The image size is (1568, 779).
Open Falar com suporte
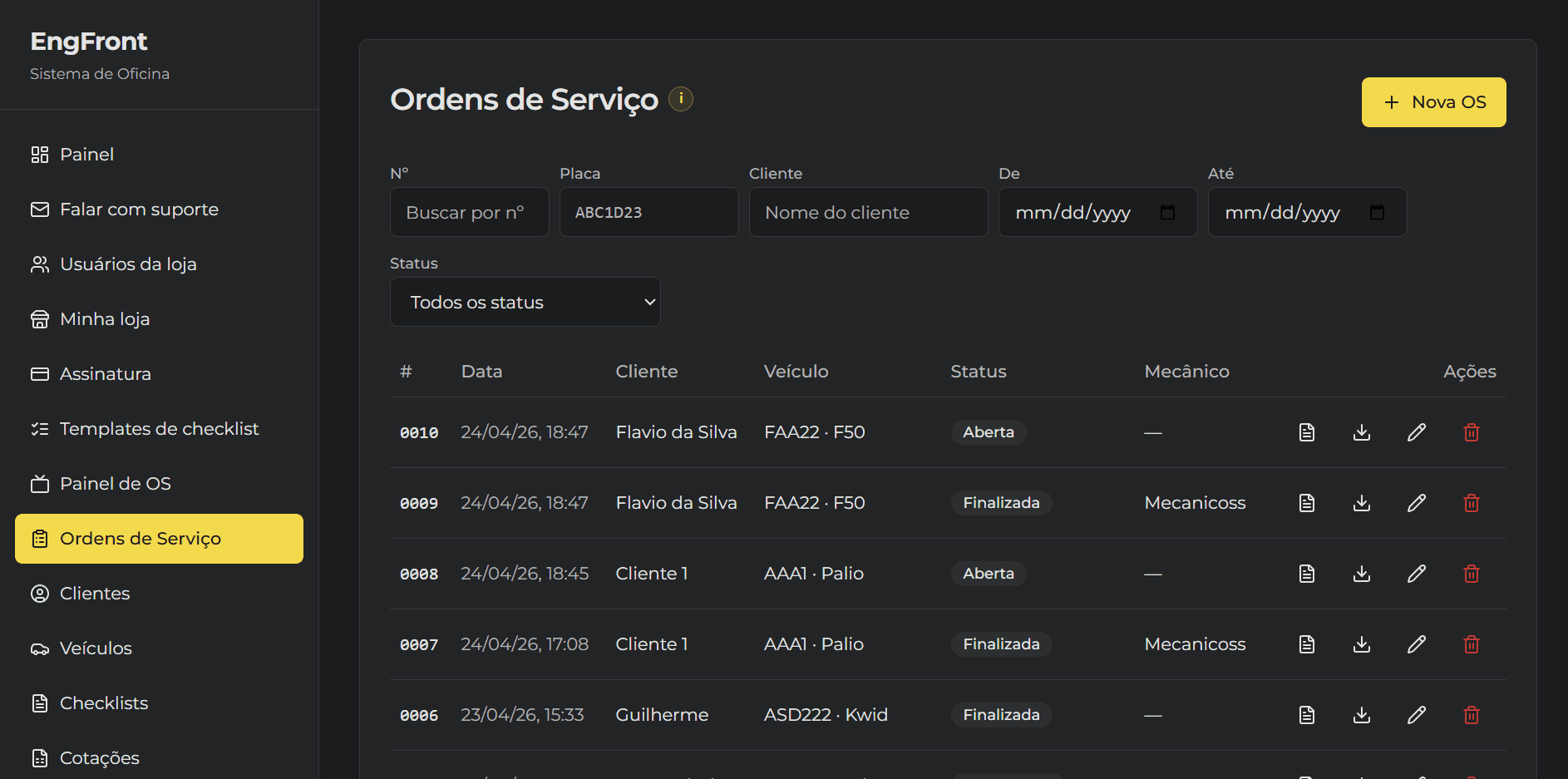[x=138, y=209]
